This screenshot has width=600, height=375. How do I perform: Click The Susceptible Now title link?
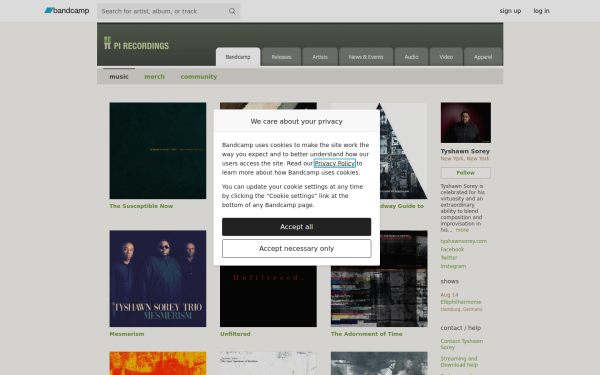[x=141, y=206]
